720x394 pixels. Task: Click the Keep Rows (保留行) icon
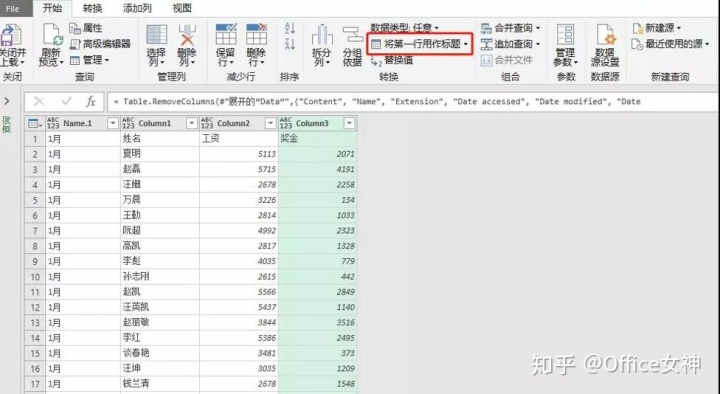[225, 34]
